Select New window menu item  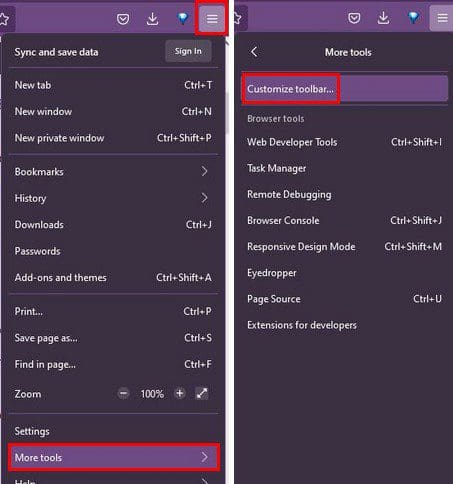click(x=113, y=111)
